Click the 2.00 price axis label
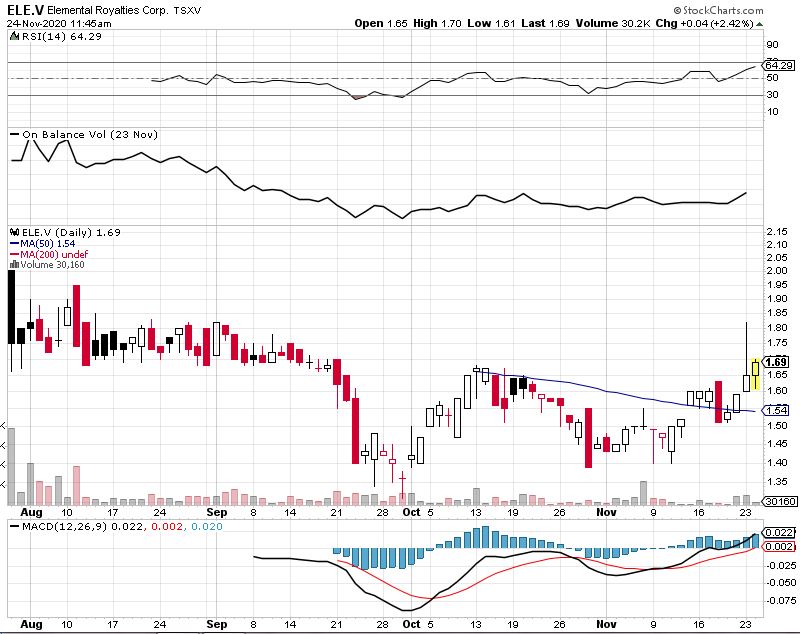The image size is (800, 634). click(777, 271)
